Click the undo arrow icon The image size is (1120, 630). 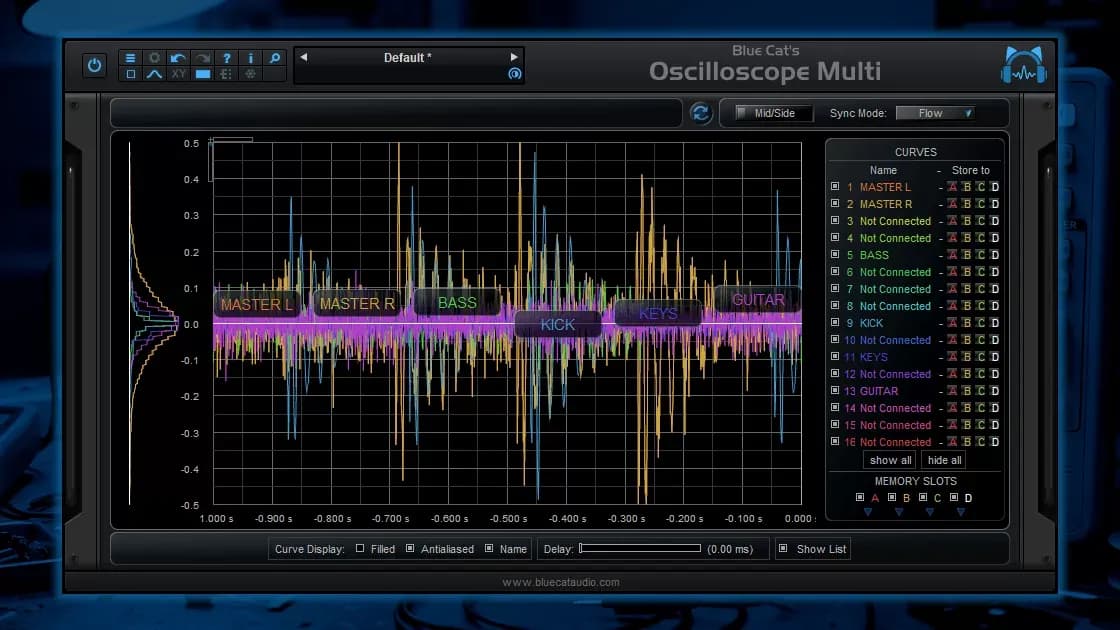(x=178, y=58)
